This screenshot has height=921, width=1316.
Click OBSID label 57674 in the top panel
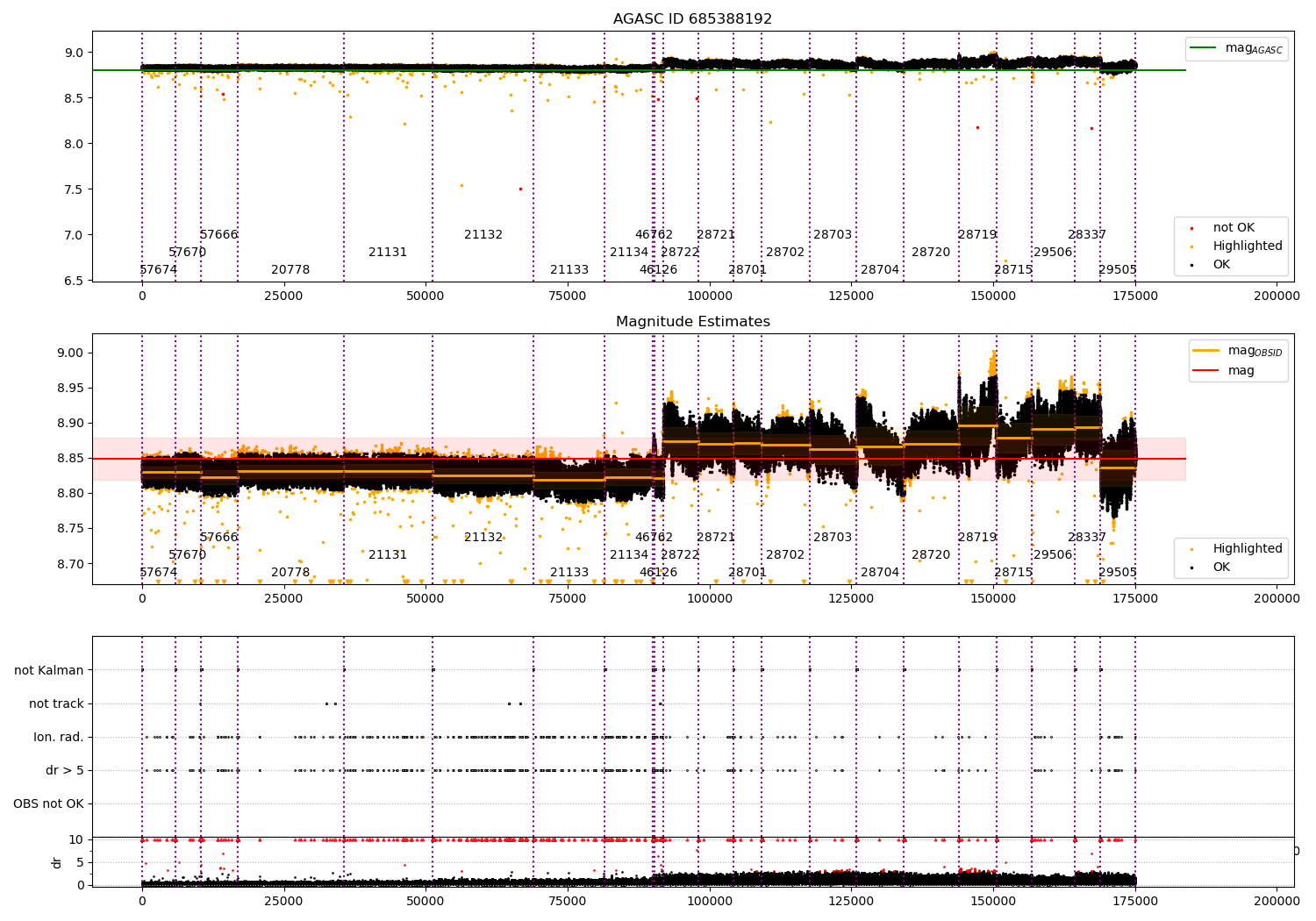[159, 270]
